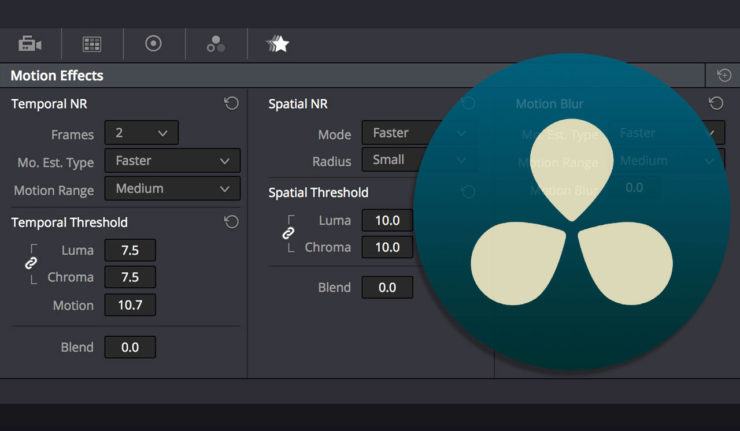
Task: Click the Spatial Luma value field
Action: [x=387, y=220]
